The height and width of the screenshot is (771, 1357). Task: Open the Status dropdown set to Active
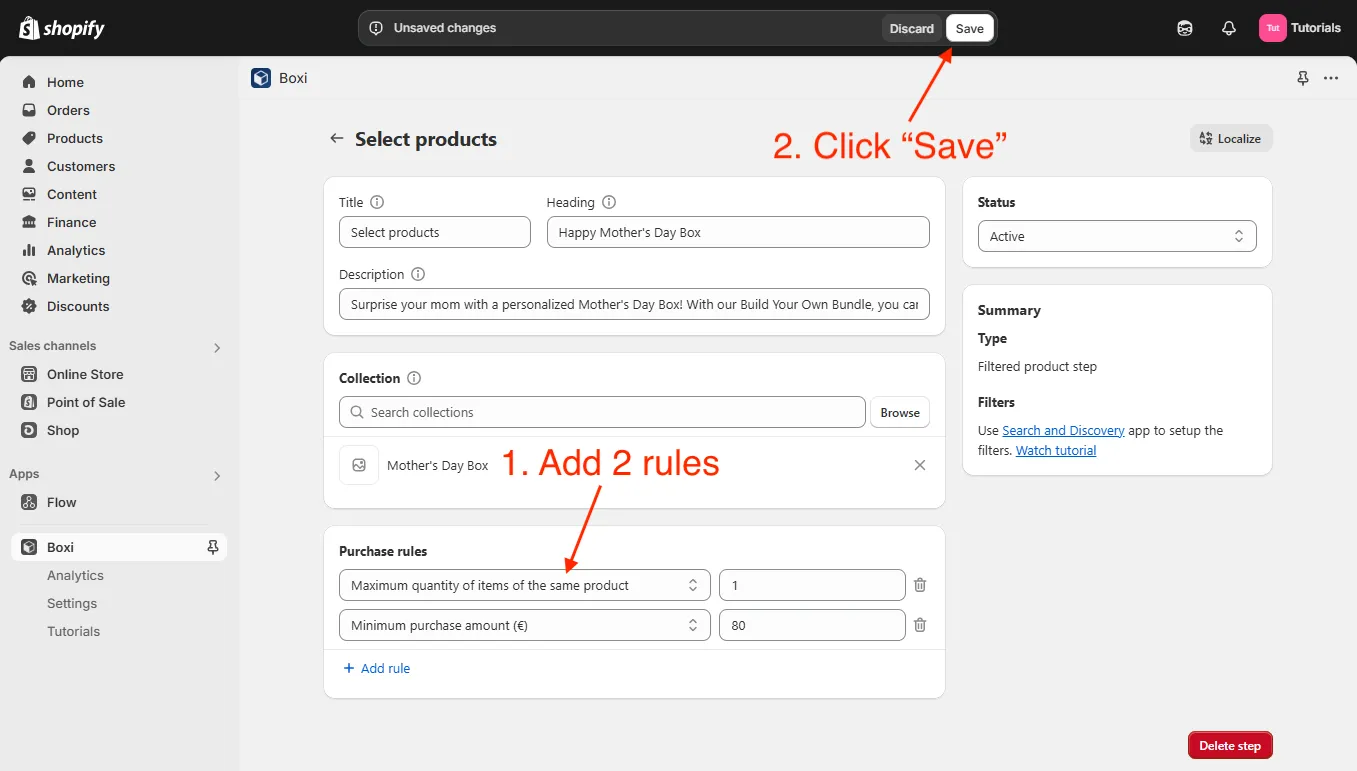pos(1116,237)
